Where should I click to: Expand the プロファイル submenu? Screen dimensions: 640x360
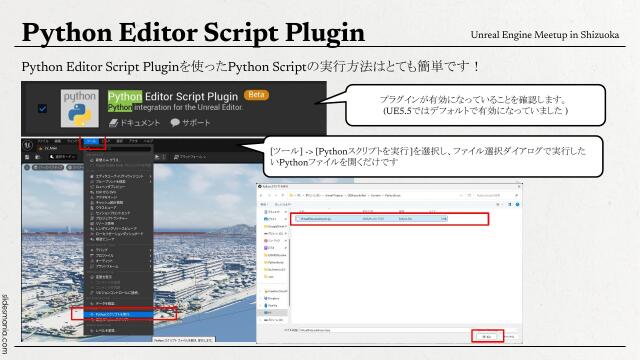click(x=119, y=256)
